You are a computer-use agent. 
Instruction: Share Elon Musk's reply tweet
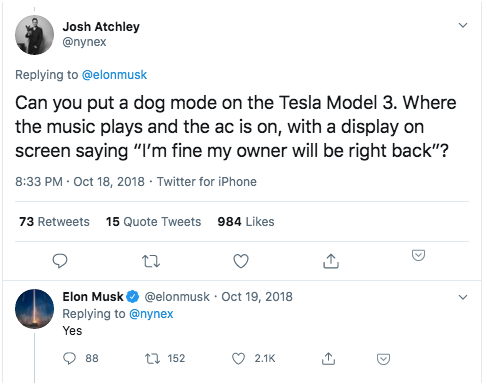point(328,358)
